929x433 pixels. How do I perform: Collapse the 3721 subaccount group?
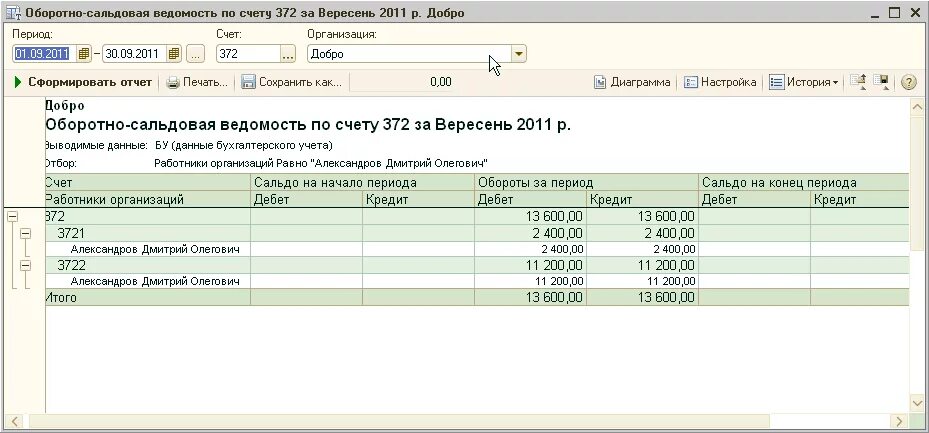(x=25, y=234)
